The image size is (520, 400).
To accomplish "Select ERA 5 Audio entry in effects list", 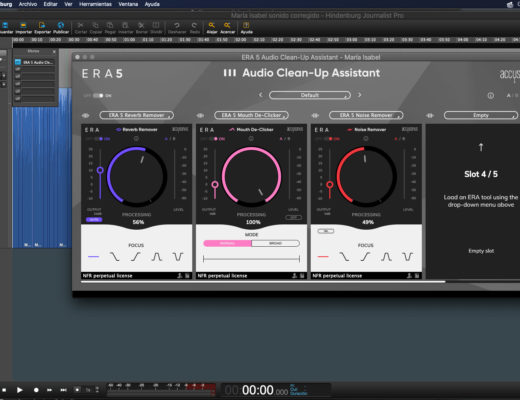I will 34,62.
